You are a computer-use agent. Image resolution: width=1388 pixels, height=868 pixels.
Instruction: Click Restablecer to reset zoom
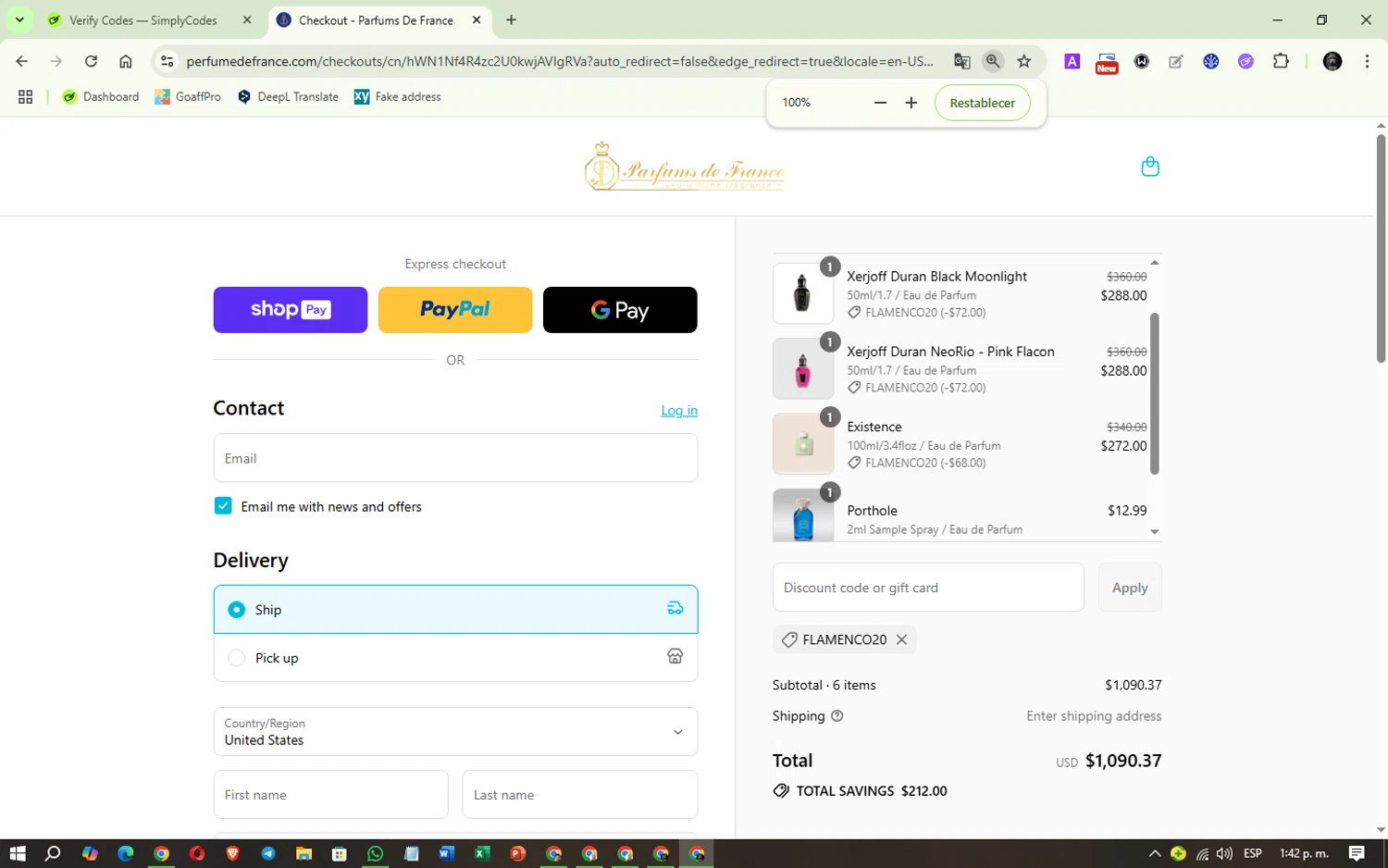982,103
